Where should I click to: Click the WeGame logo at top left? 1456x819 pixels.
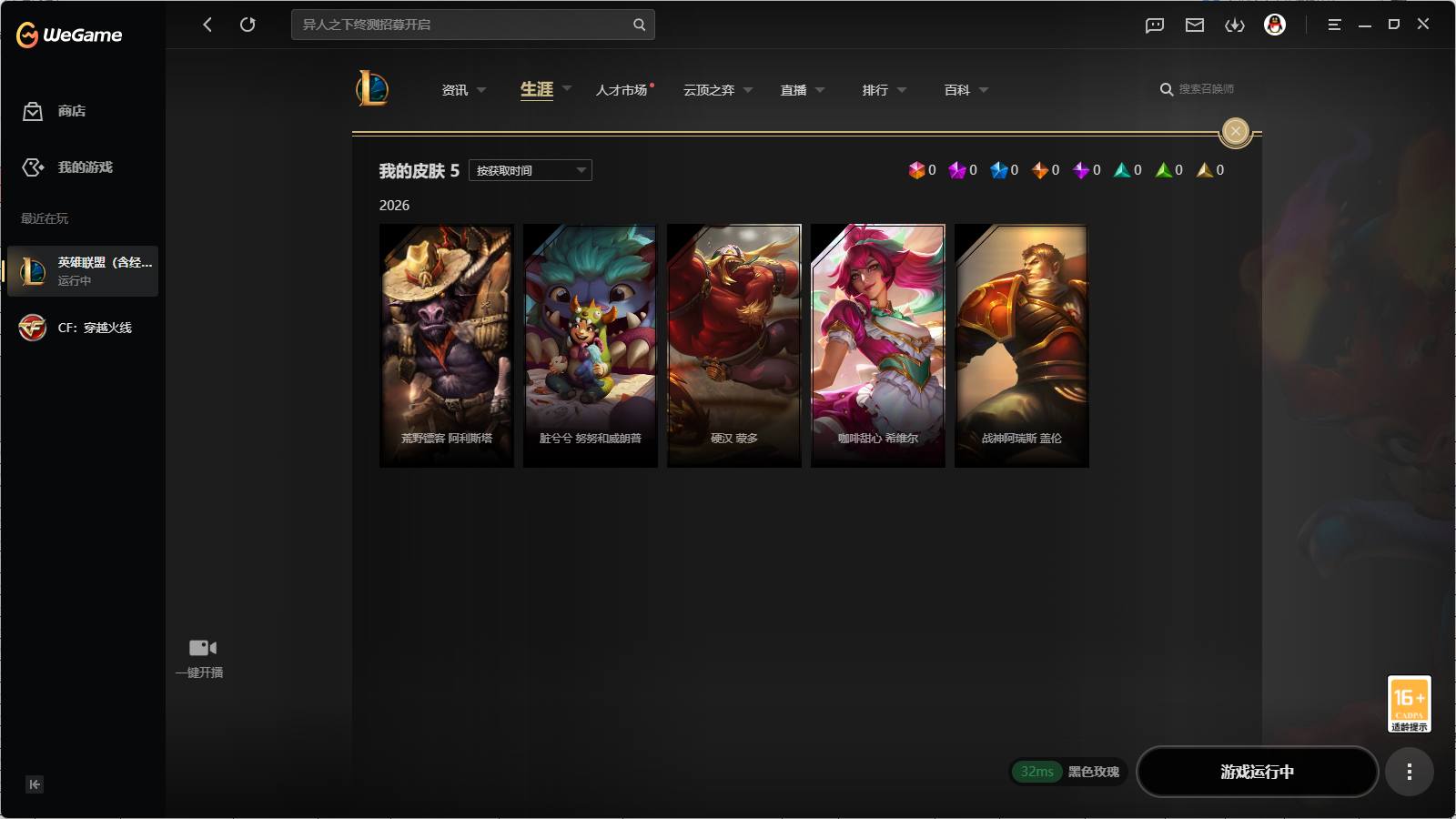(x=69, y=35)
